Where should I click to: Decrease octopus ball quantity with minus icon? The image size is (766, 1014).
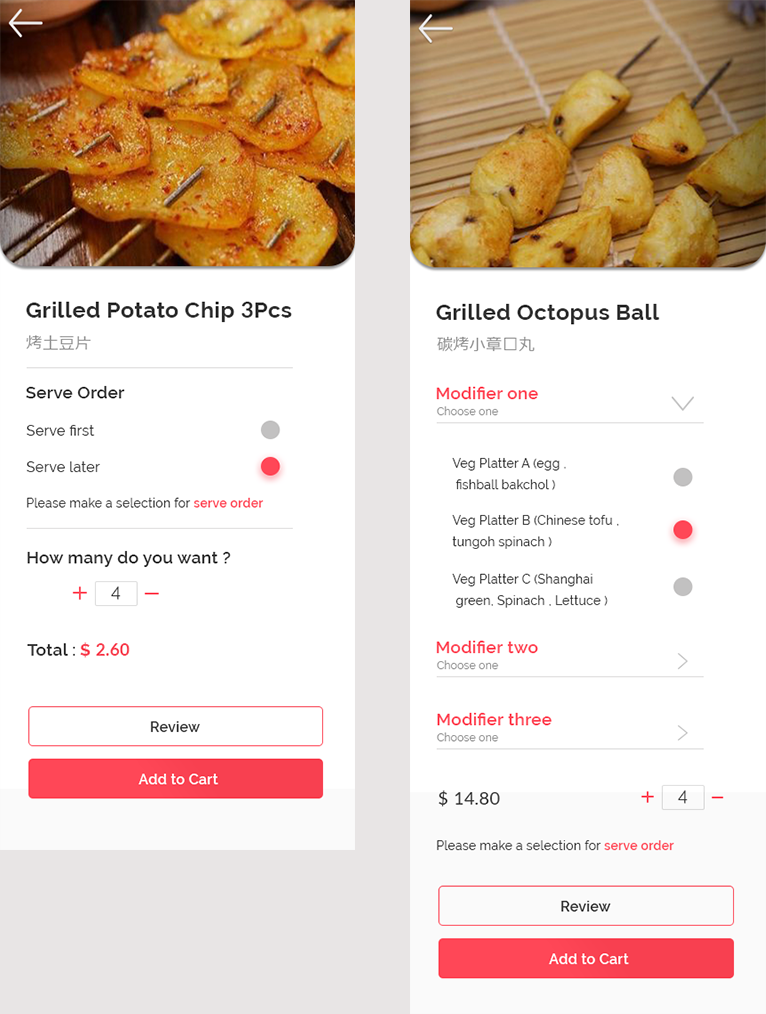(717, 797)
